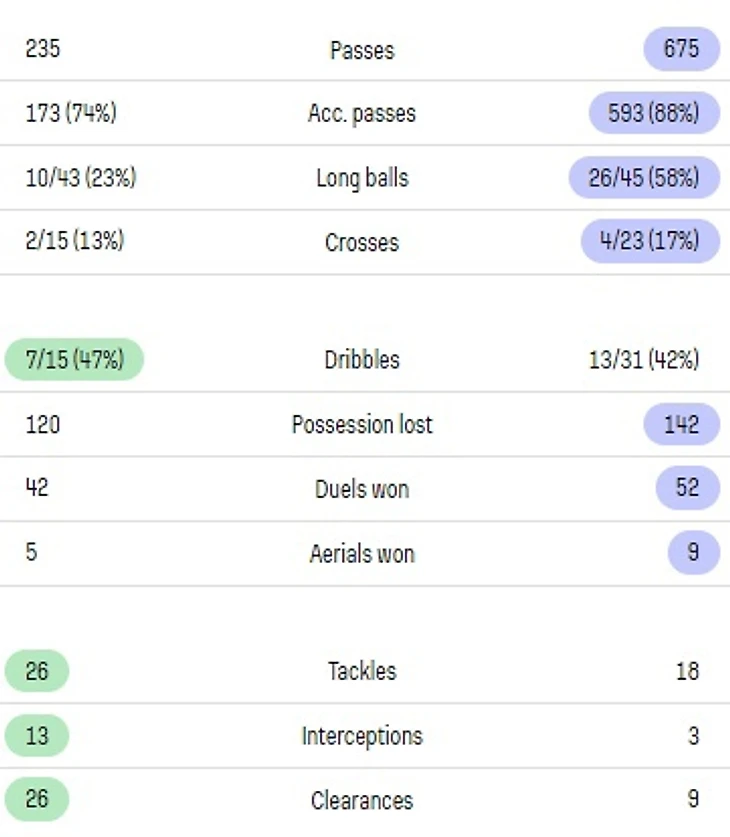Click the Possession lost label
The height and width of the screenshot is (837, 730).
362,424
